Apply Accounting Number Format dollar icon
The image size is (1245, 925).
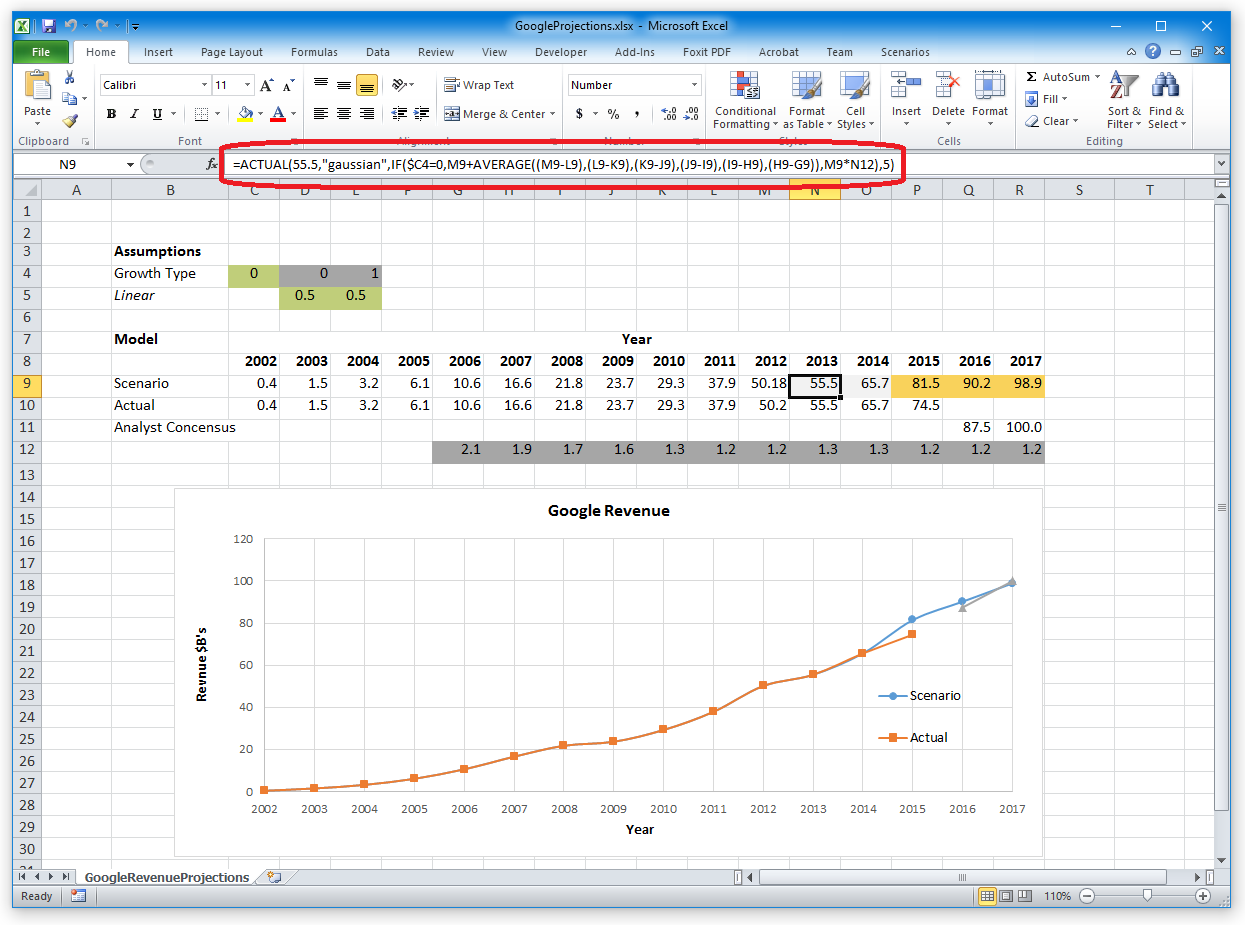pyautogui.click(x=579, y=114)
